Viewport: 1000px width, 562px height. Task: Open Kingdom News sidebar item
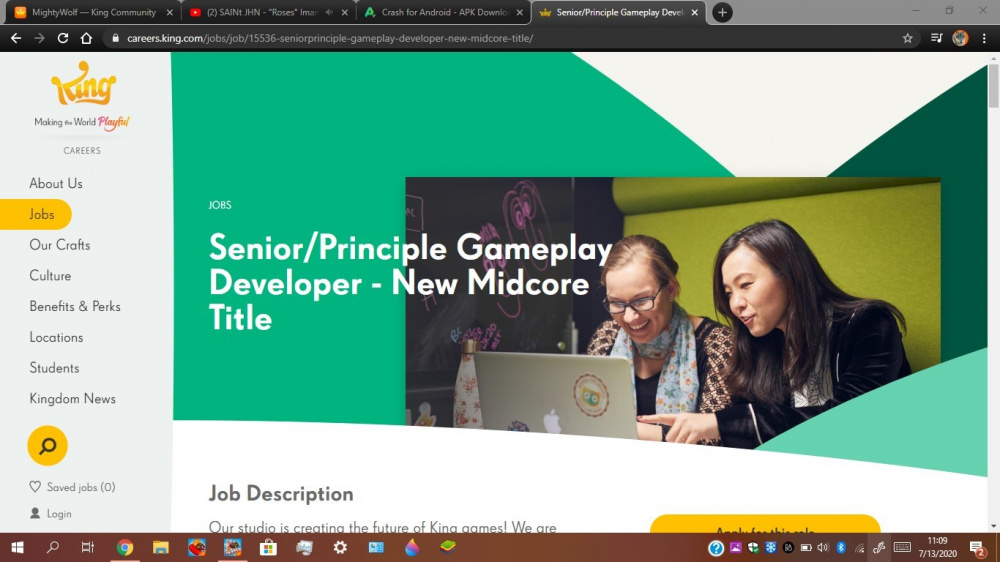pos(72,399)
